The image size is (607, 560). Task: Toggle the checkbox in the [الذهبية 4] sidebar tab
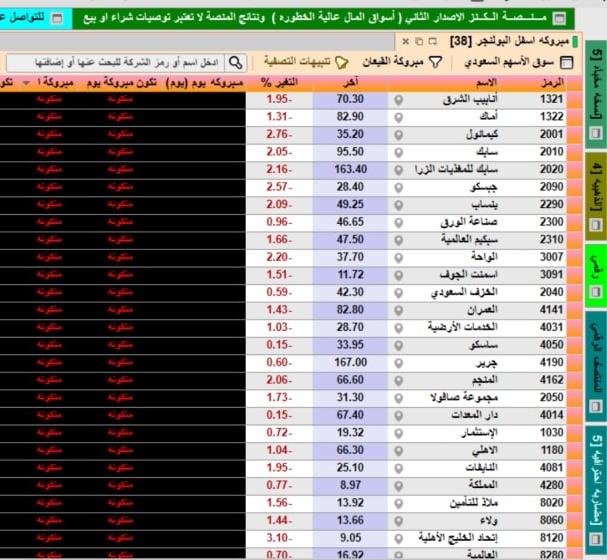point(596,225)
